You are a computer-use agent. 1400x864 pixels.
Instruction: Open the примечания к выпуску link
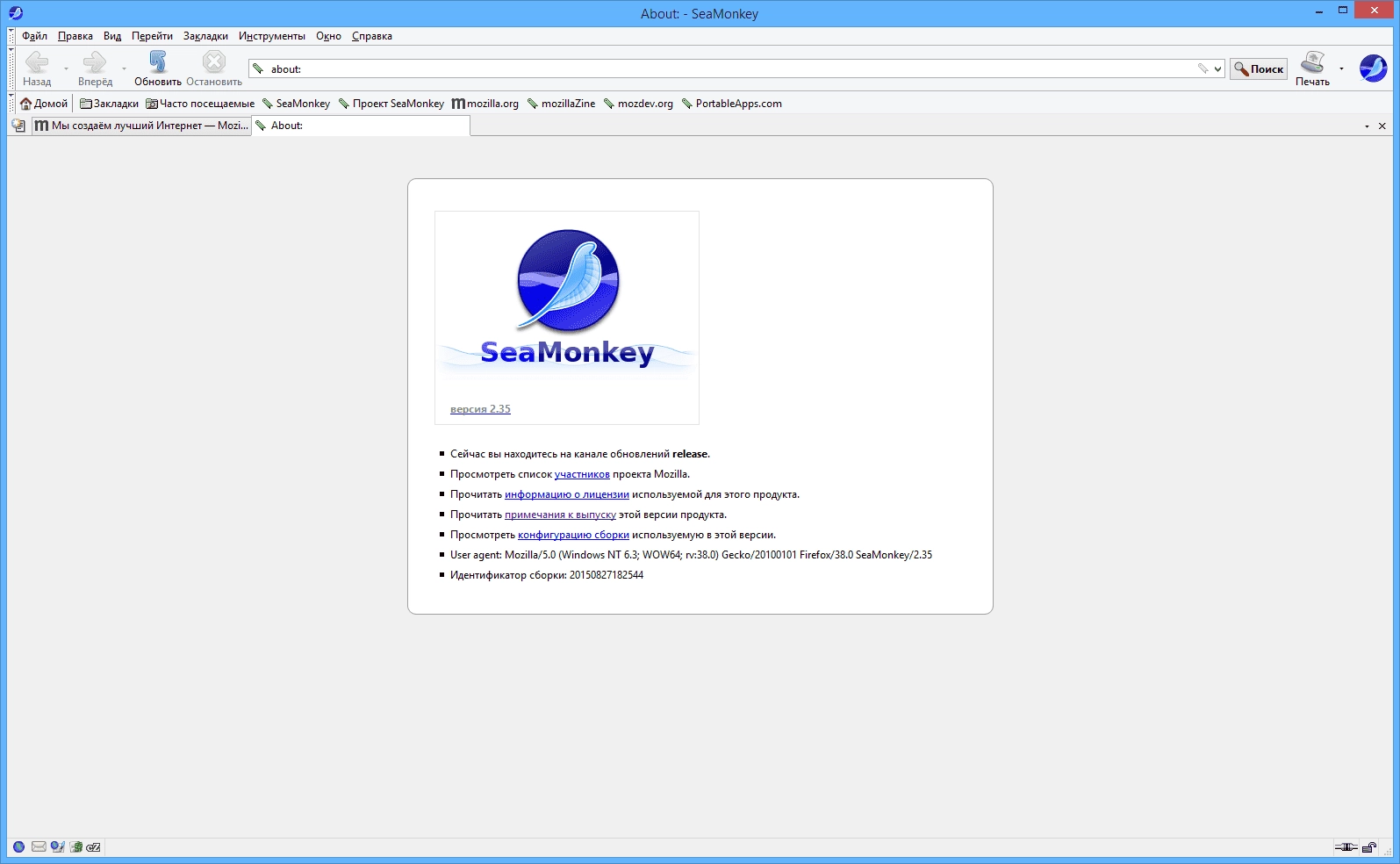560,515
